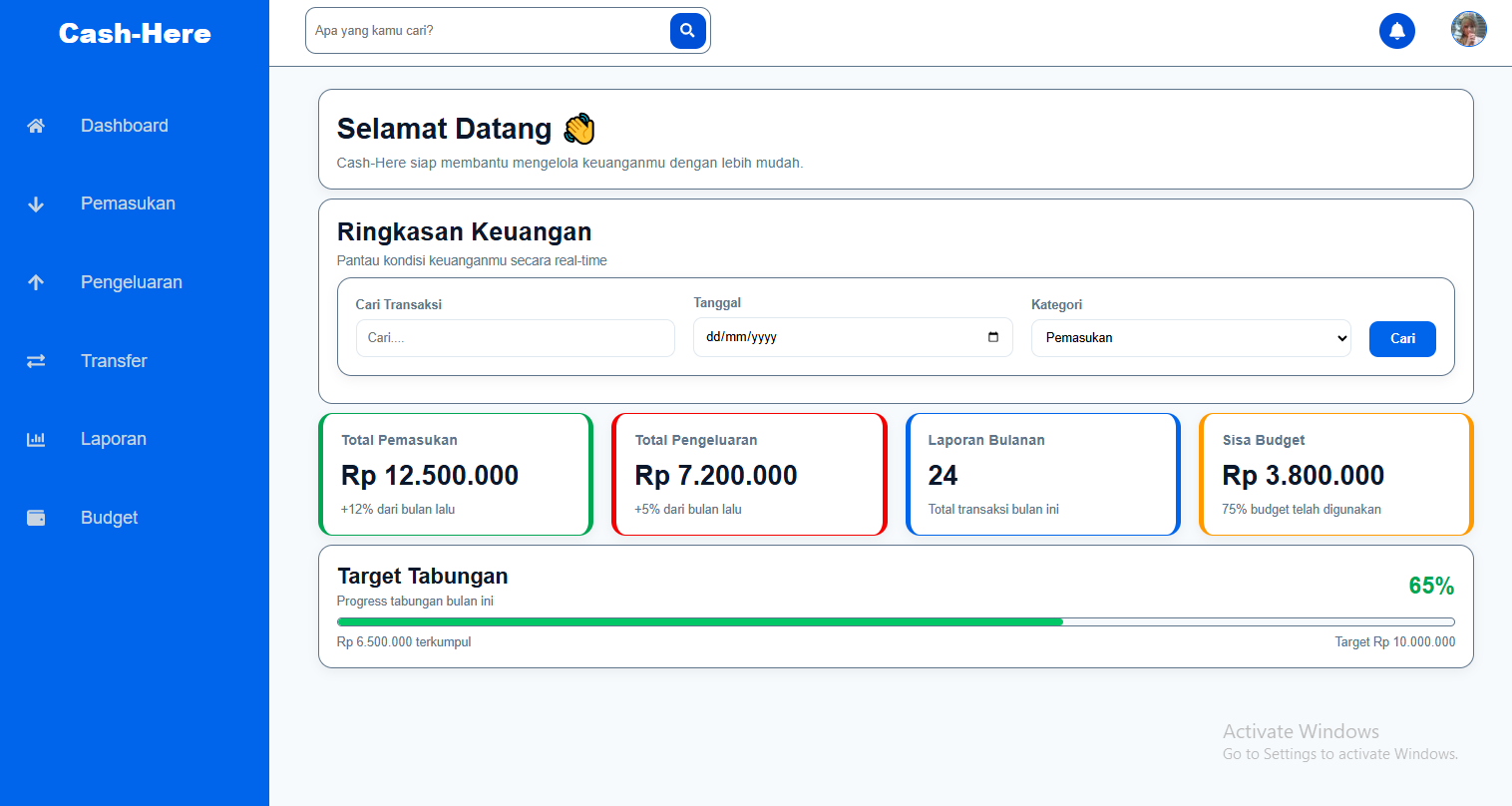This screenshot has height=806, width=1512.
Task: Click 'Target Rp 10.000.000' text
Action: pos(1395,642)
